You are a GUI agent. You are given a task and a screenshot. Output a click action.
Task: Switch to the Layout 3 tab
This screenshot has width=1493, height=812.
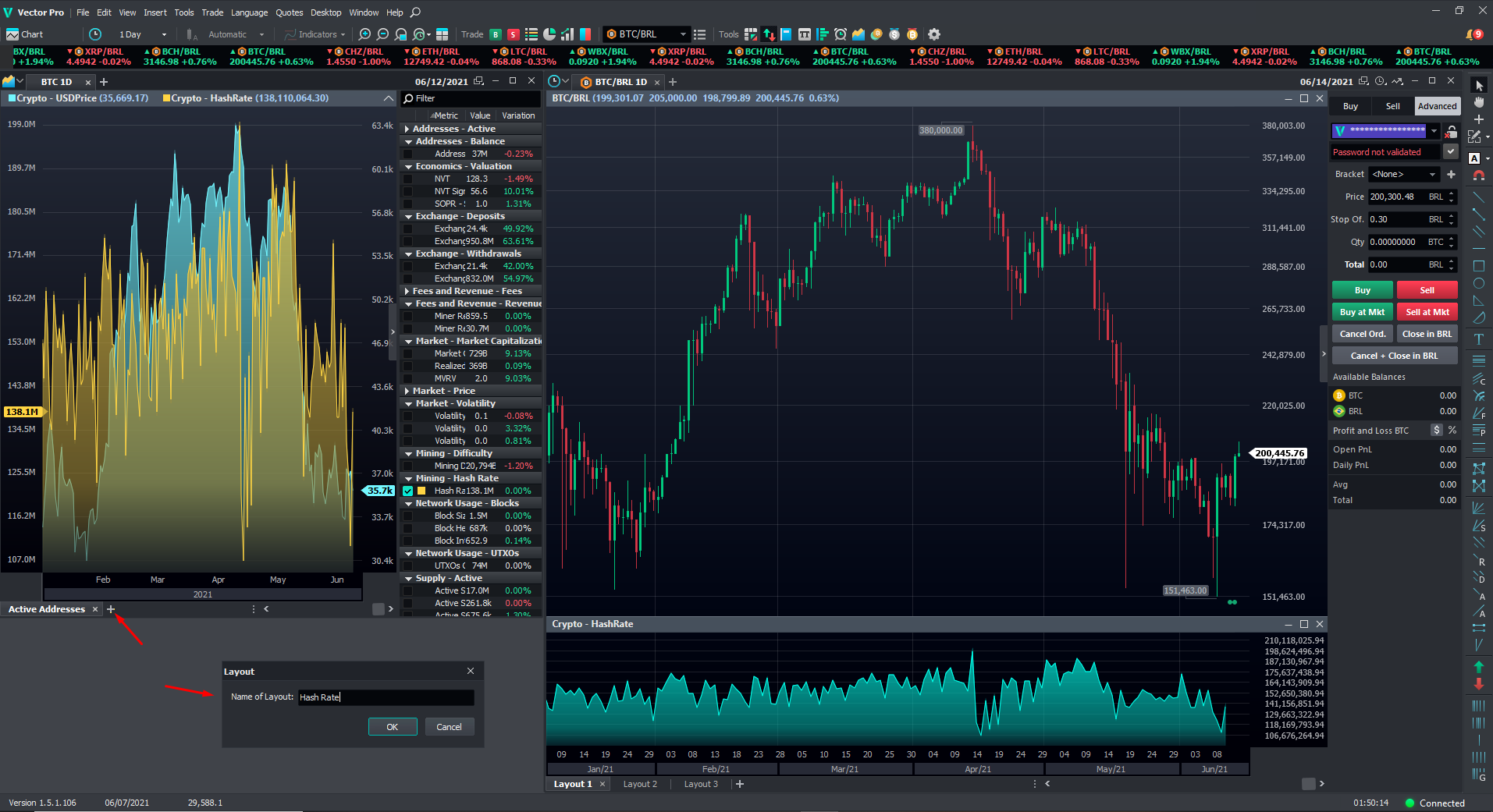701,784
